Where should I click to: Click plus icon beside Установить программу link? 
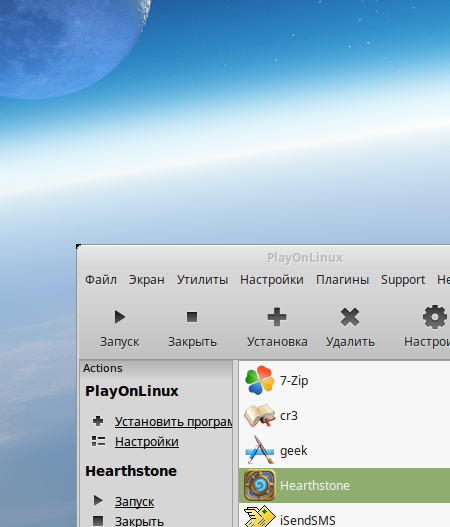pyautogui.click(x=98, y=421)
